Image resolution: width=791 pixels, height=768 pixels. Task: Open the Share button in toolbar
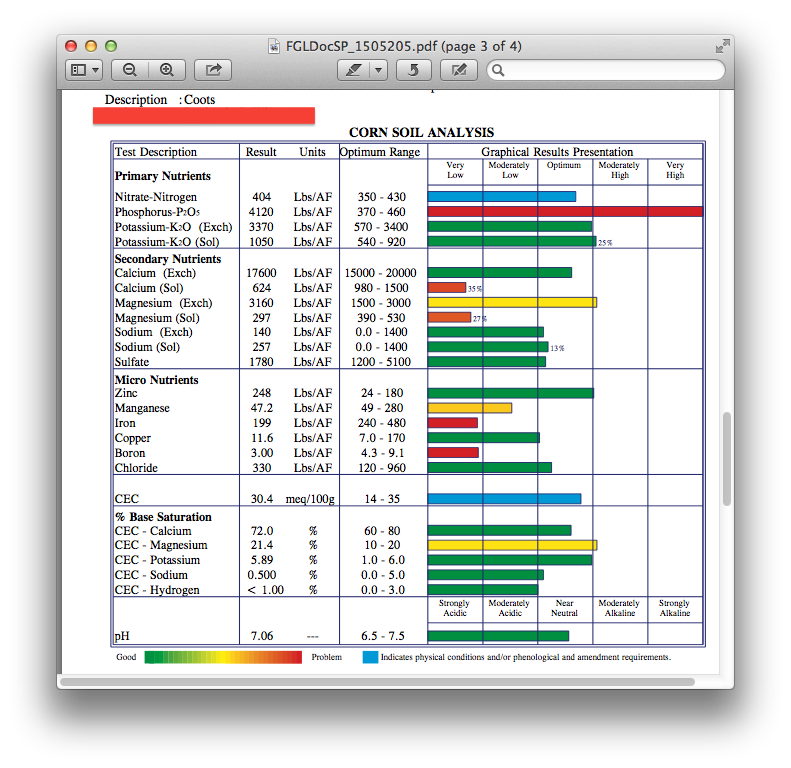click(213, 70)
